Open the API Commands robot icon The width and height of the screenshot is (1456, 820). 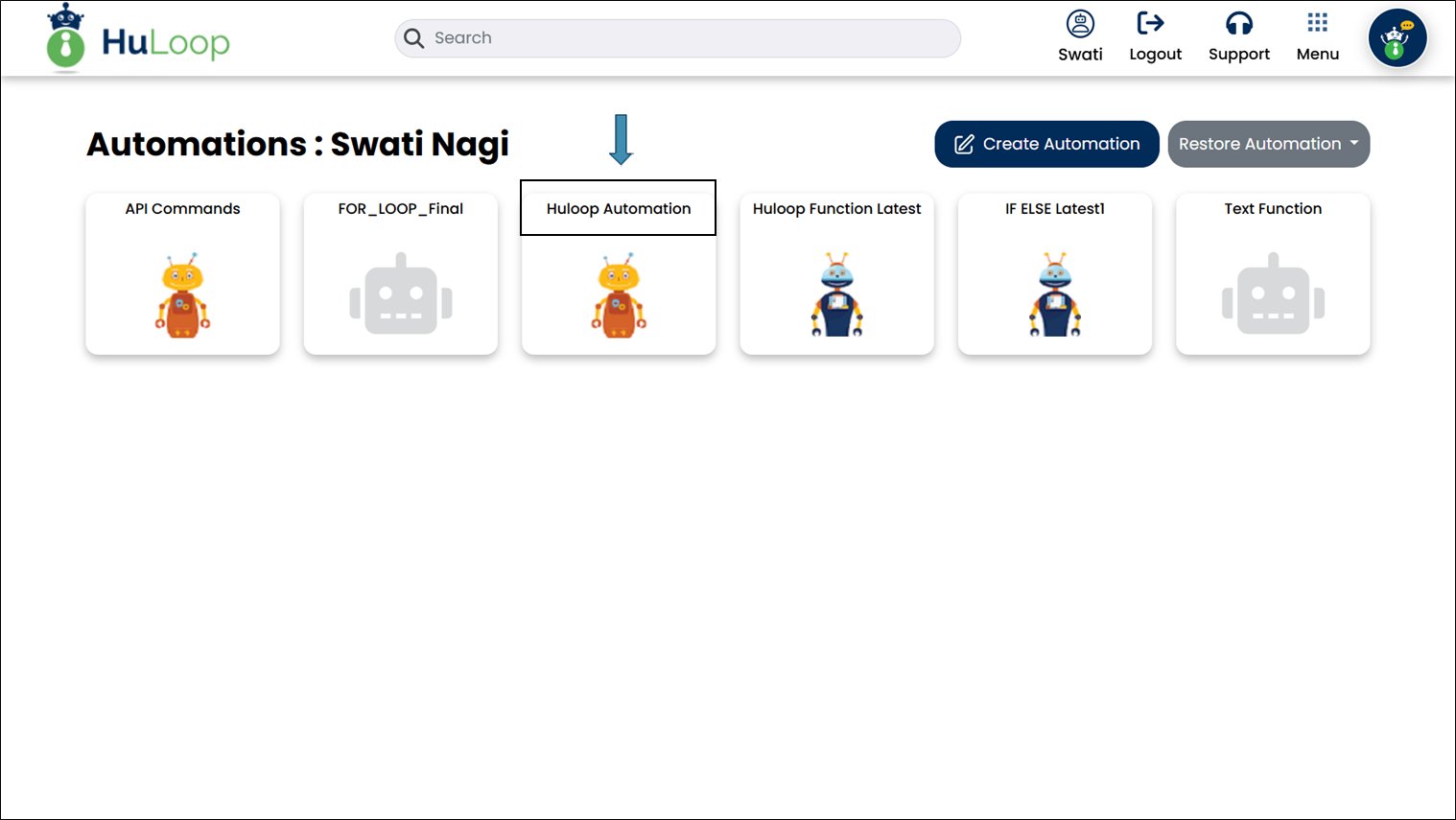coord(182,295)
